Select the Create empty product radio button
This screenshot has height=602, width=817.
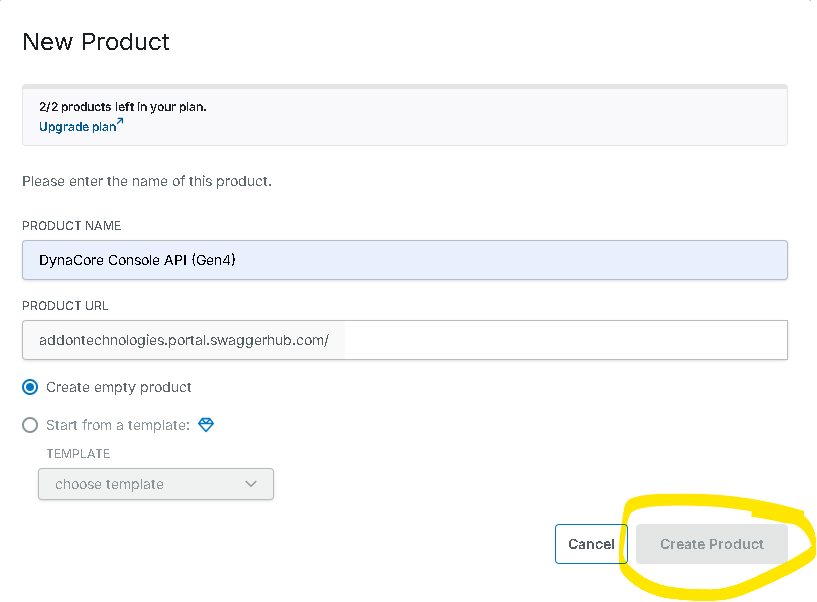click(x=30, y=387)
